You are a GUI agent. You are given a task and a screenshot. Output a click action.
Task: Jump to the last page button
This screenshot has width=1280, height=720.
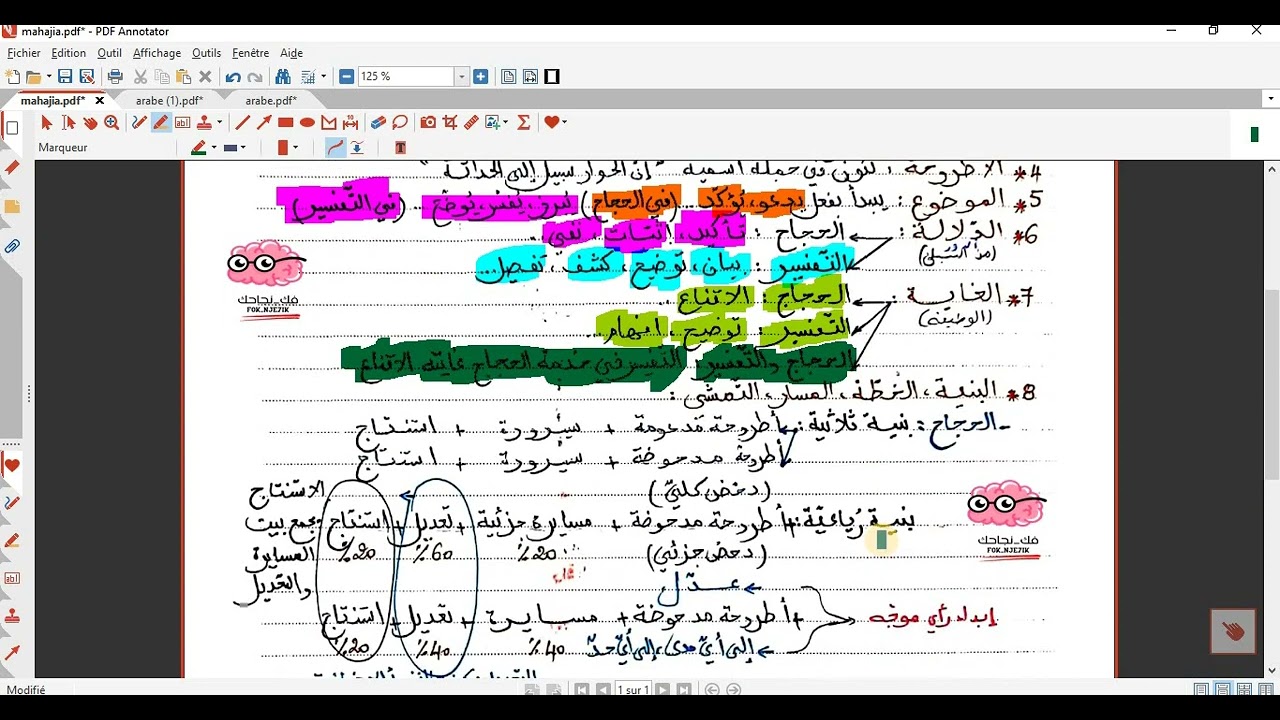(683, 690)
